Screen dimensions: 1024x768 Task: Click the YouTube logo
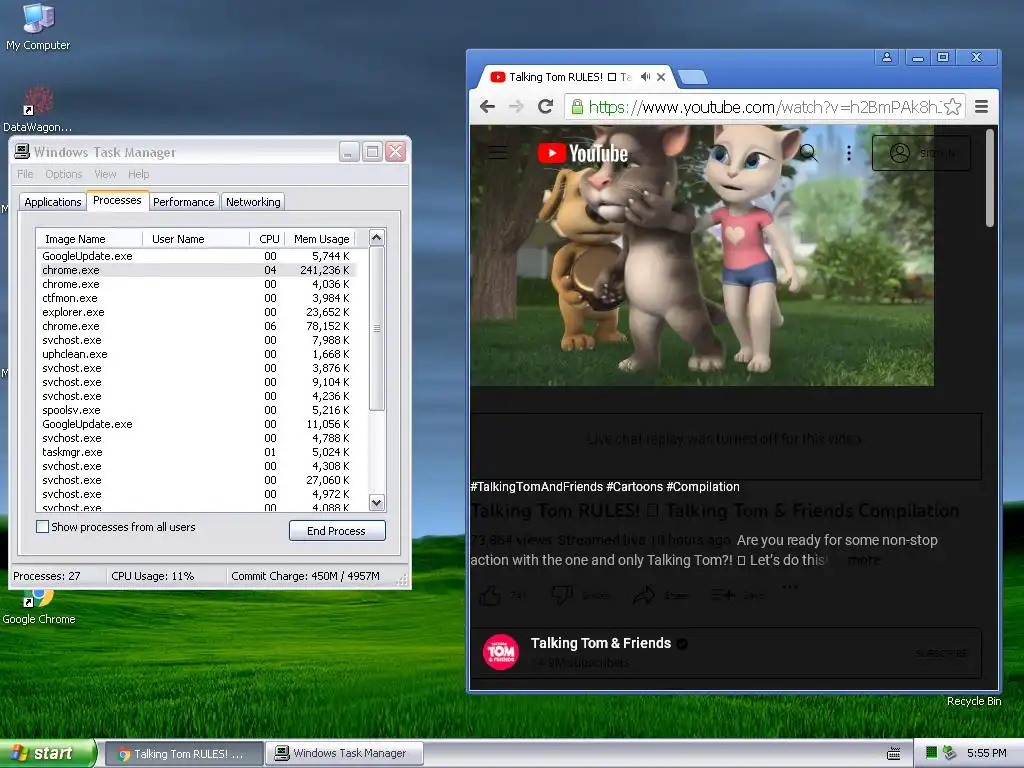(583, 153)
